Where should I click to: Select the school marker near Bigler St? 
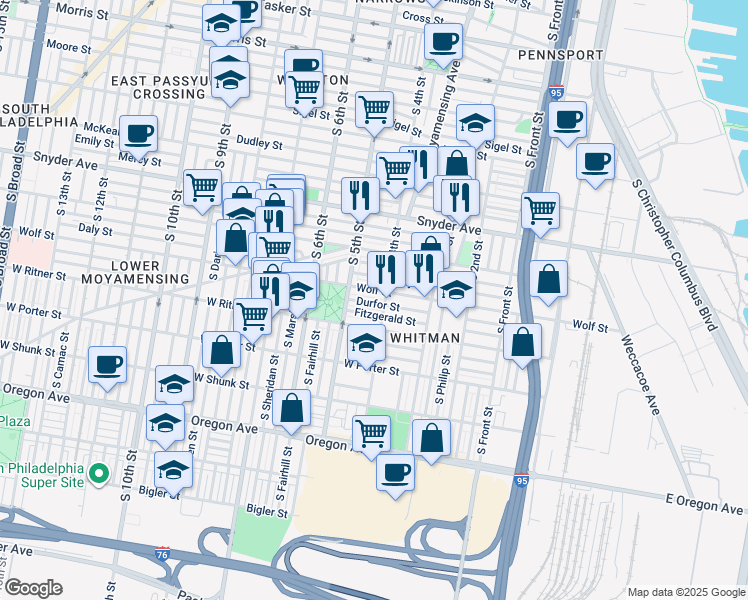click(173, 470)
